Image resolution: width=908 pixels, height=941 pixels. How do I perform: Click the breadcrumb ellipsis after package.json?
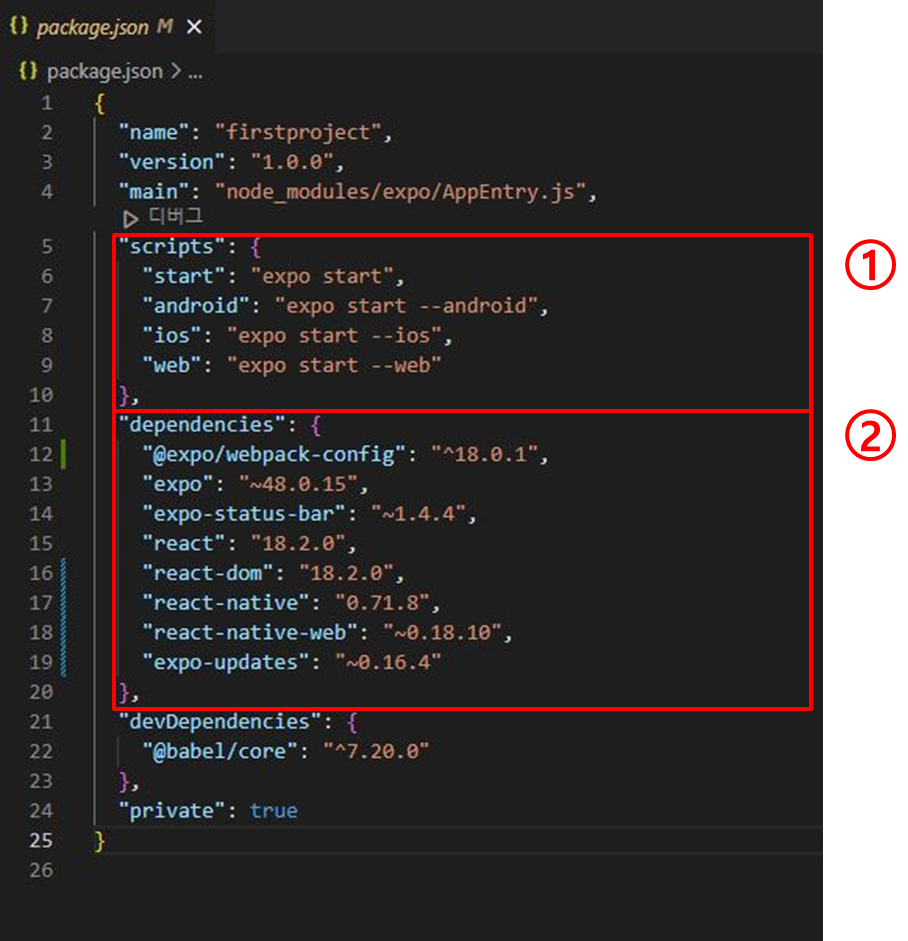(195, 73)
